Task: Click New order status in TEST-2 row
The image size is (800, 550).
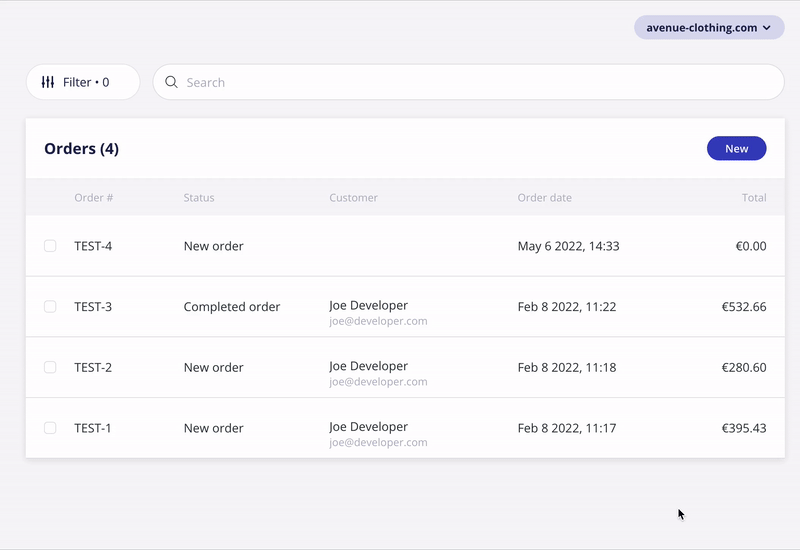Action: click(x=213, y=367)
